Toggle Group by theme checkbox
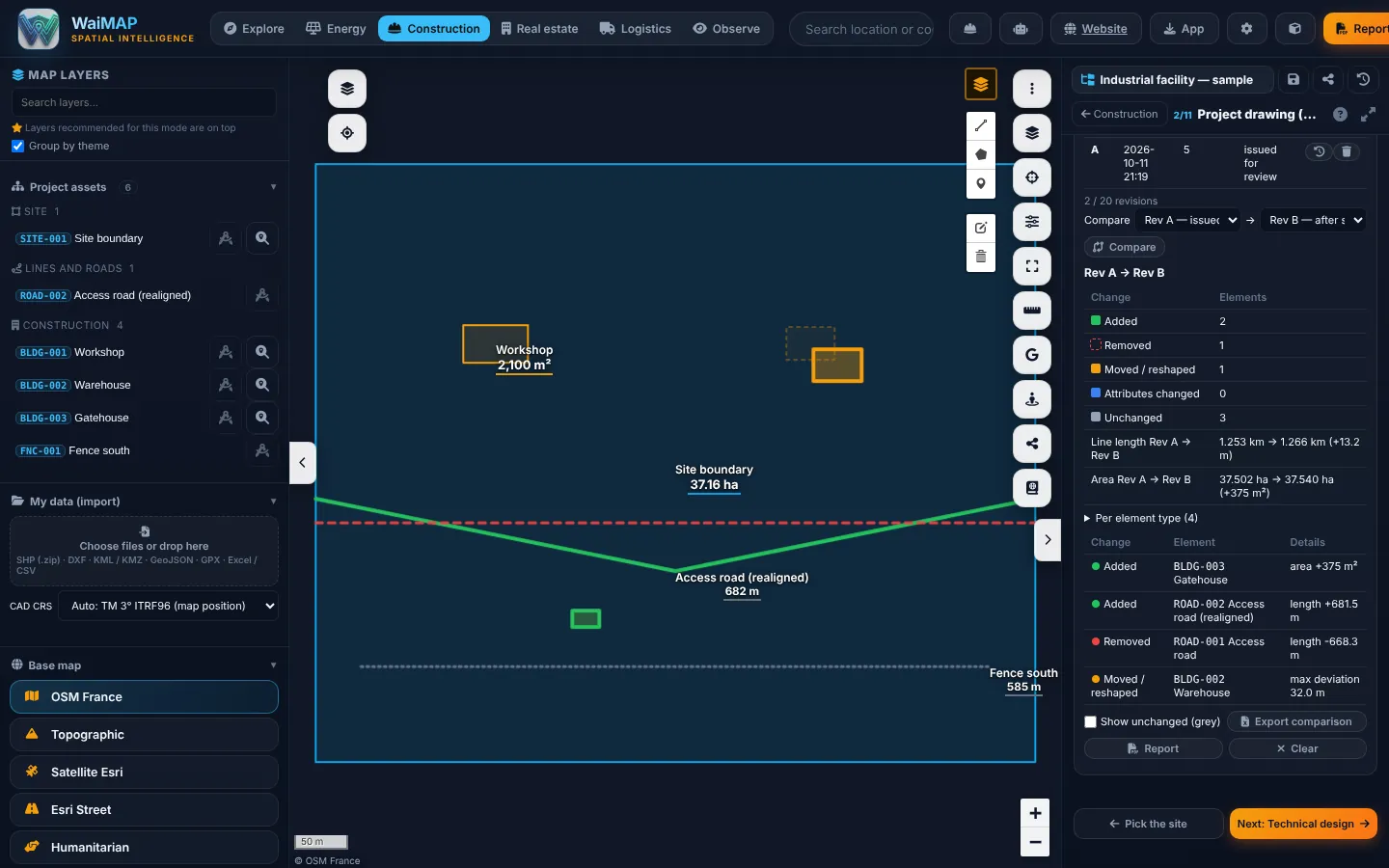The width and height of the screenshot is (1389, 868). (x=17, y=147)
